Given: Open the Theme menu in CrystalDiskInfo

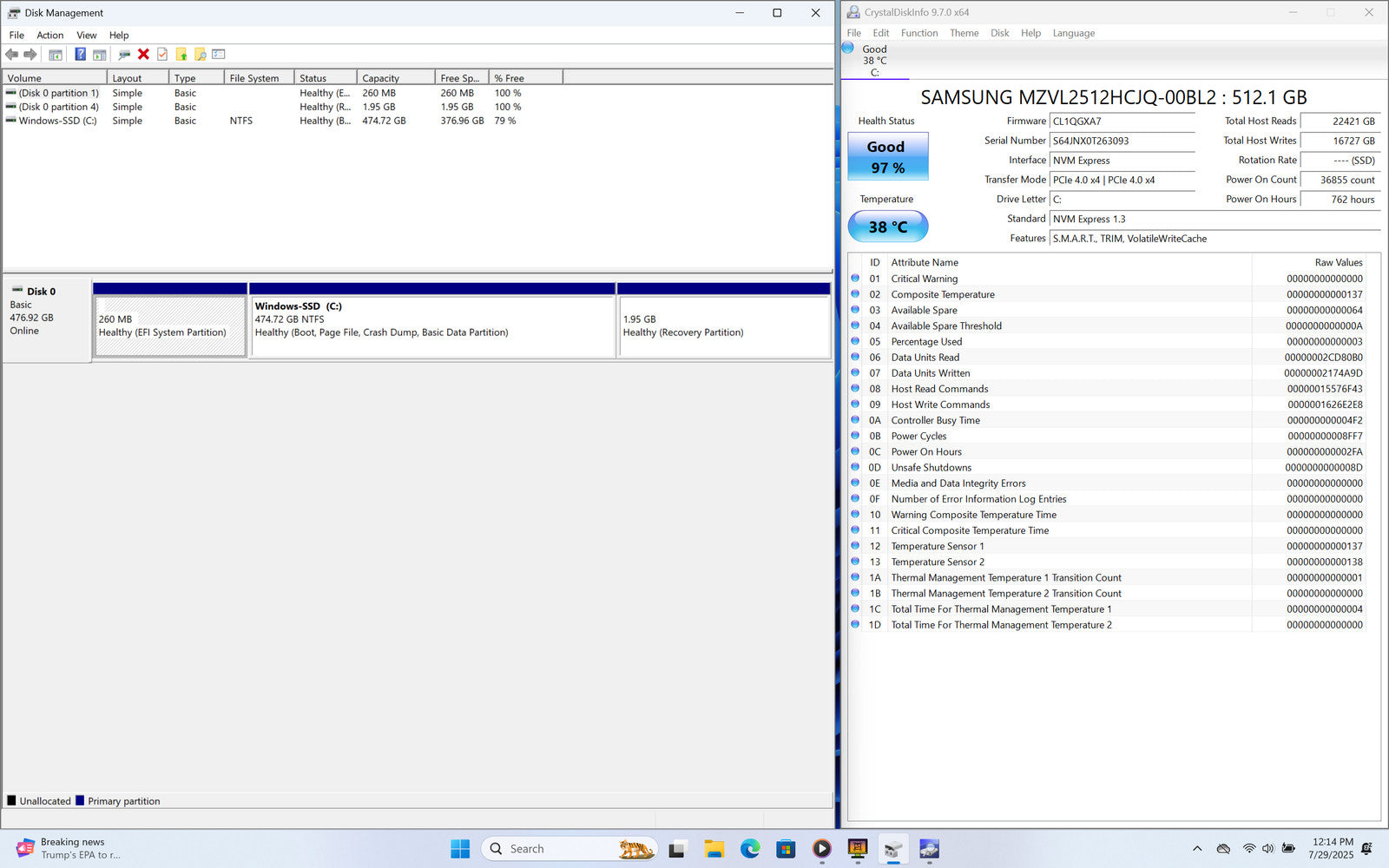Looking at the screenshot, I should click(964, 33).
